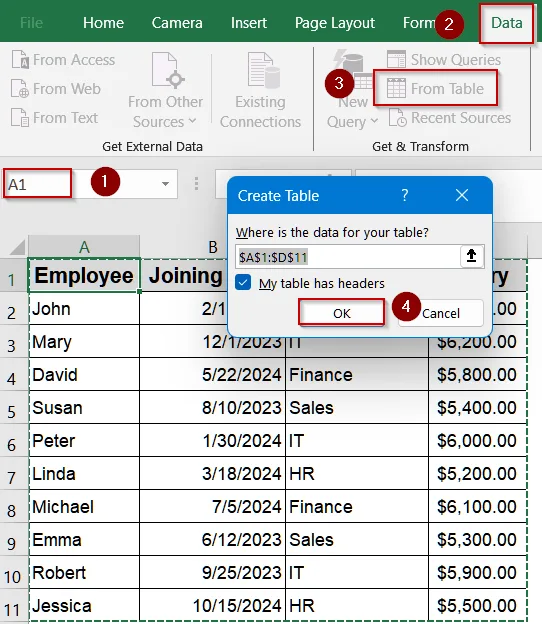The width and height of the screenshot is (542, 624).
Task: Click IT cell in Robert's row
Action: click(357, 573)
